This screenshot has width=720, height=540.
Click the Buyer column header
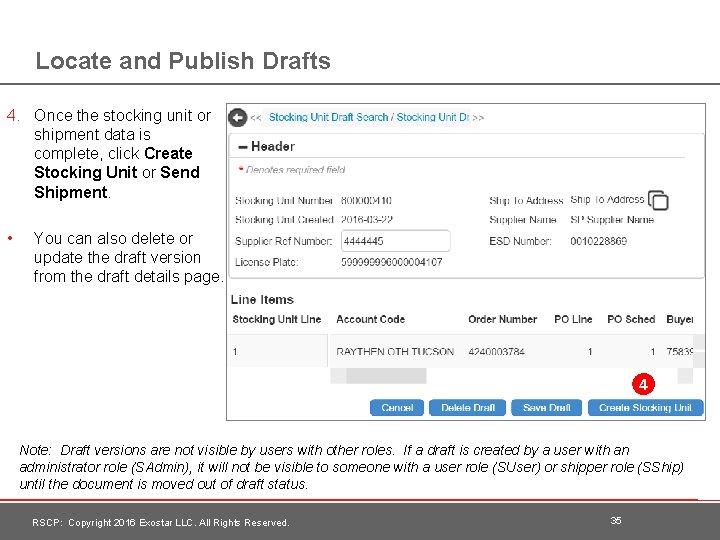point(680,320)
